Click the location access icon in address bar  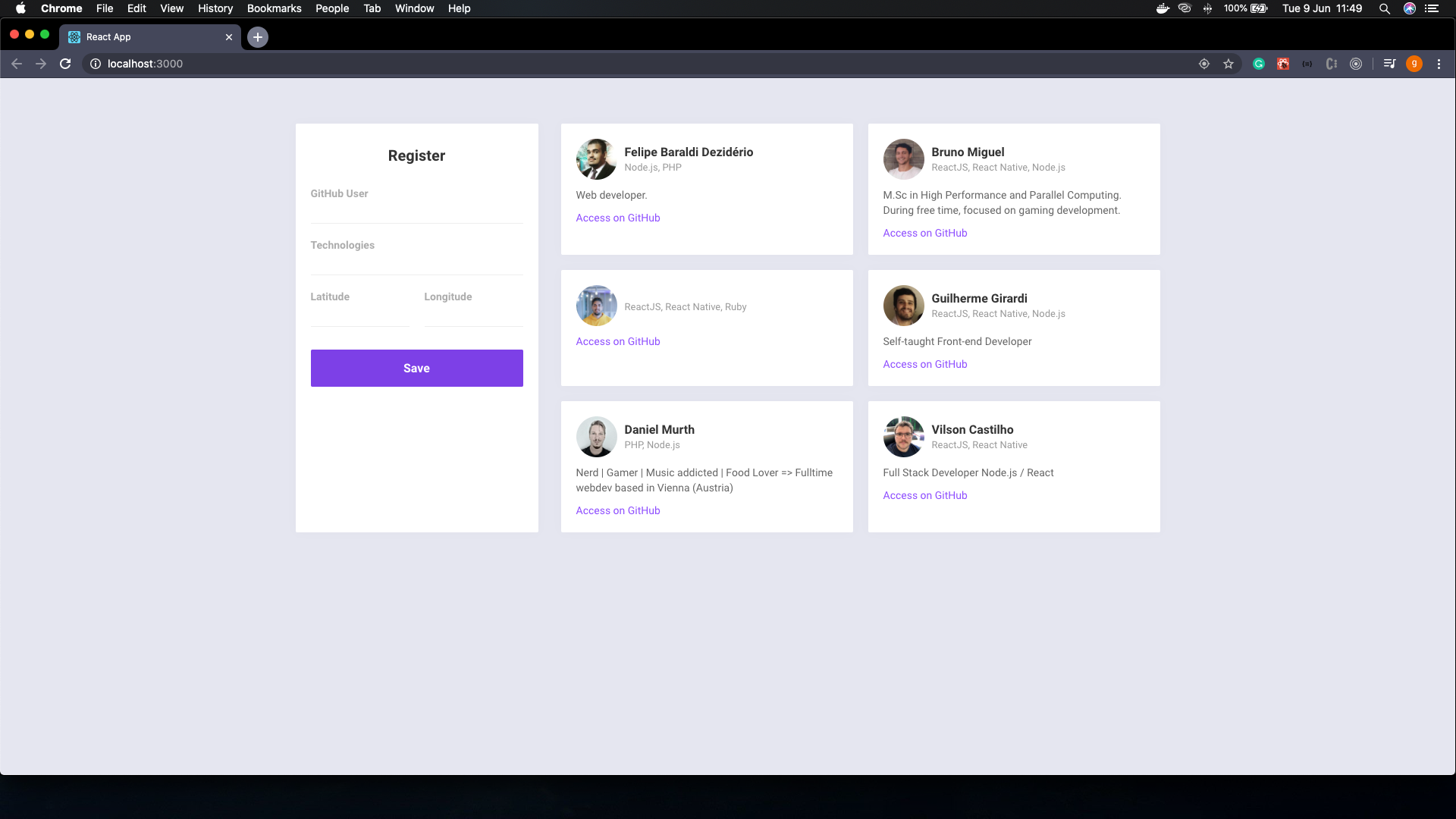click(x=1203, y=64)
